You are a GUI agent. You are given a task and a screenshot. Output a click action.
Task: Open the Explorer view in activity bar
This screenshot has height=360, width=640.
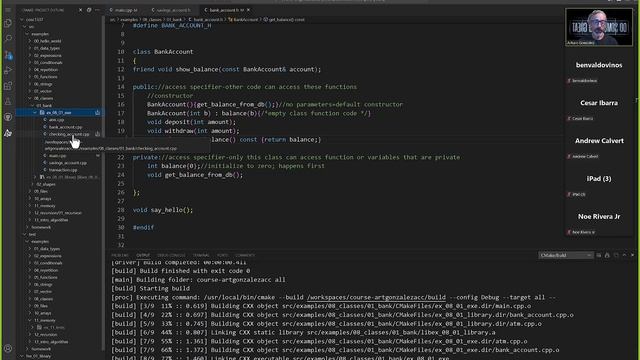[x=8, y=23]
